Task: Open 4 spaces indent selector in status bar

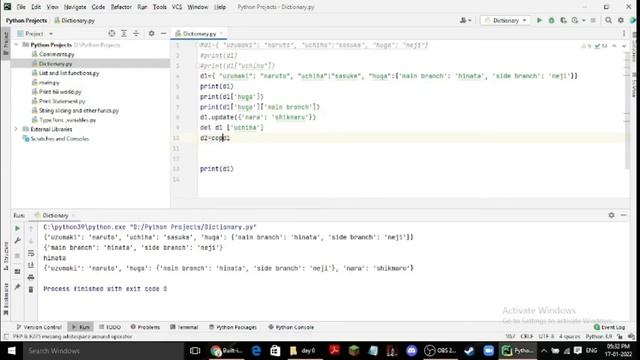Action: tap(569, 337)
